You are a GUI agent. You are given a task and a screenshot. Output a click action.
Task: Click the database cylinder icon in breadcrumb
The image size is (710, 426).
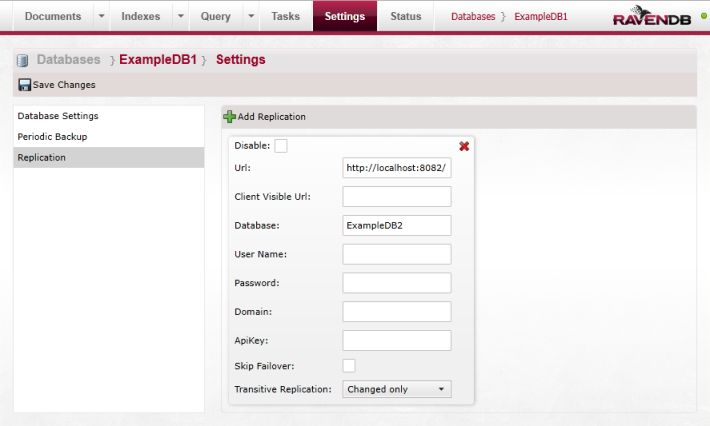pyautogui.click(x=23, y=60)
